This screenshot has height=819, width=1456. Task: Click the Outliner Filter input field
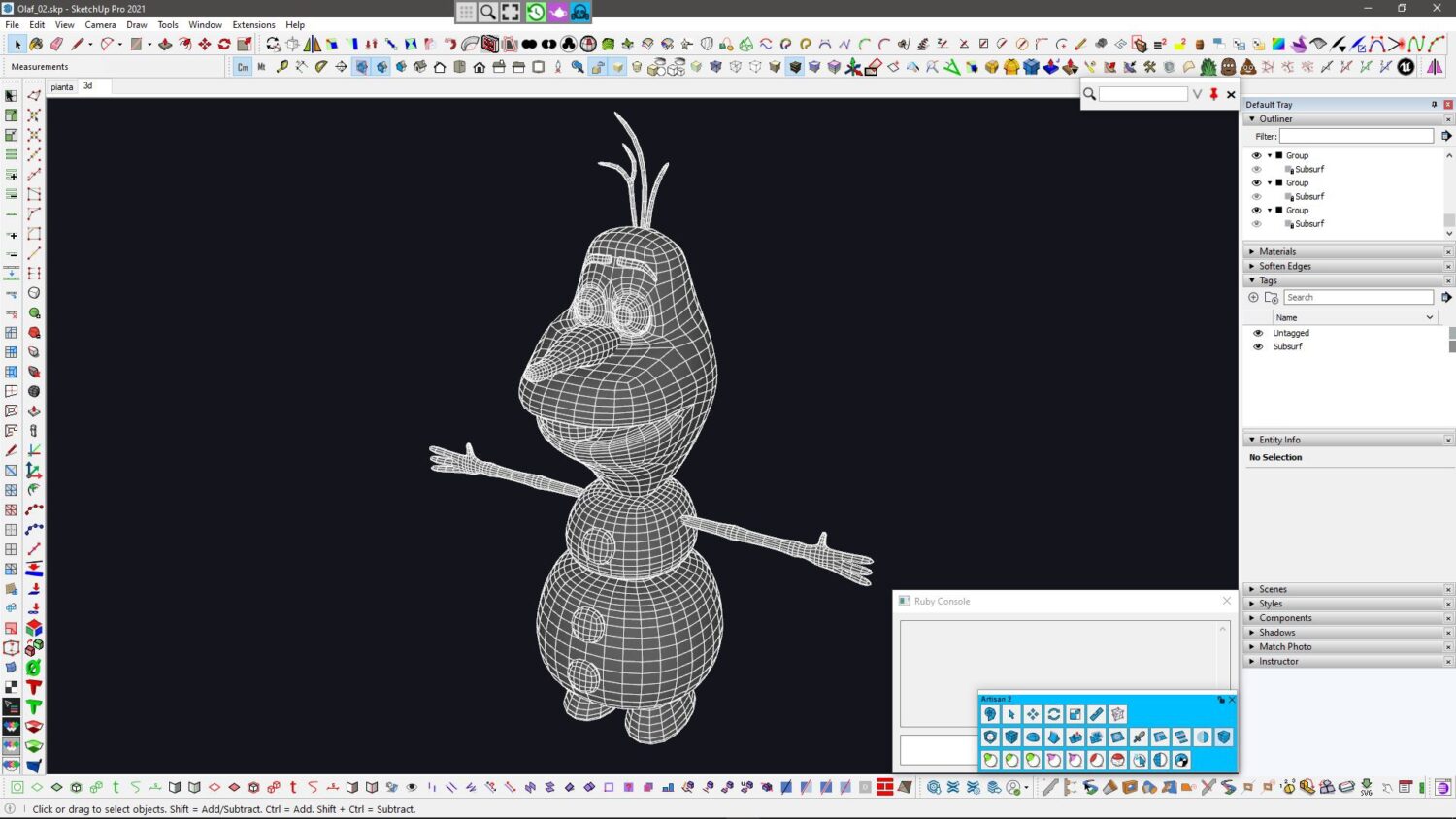[1355, 136]
